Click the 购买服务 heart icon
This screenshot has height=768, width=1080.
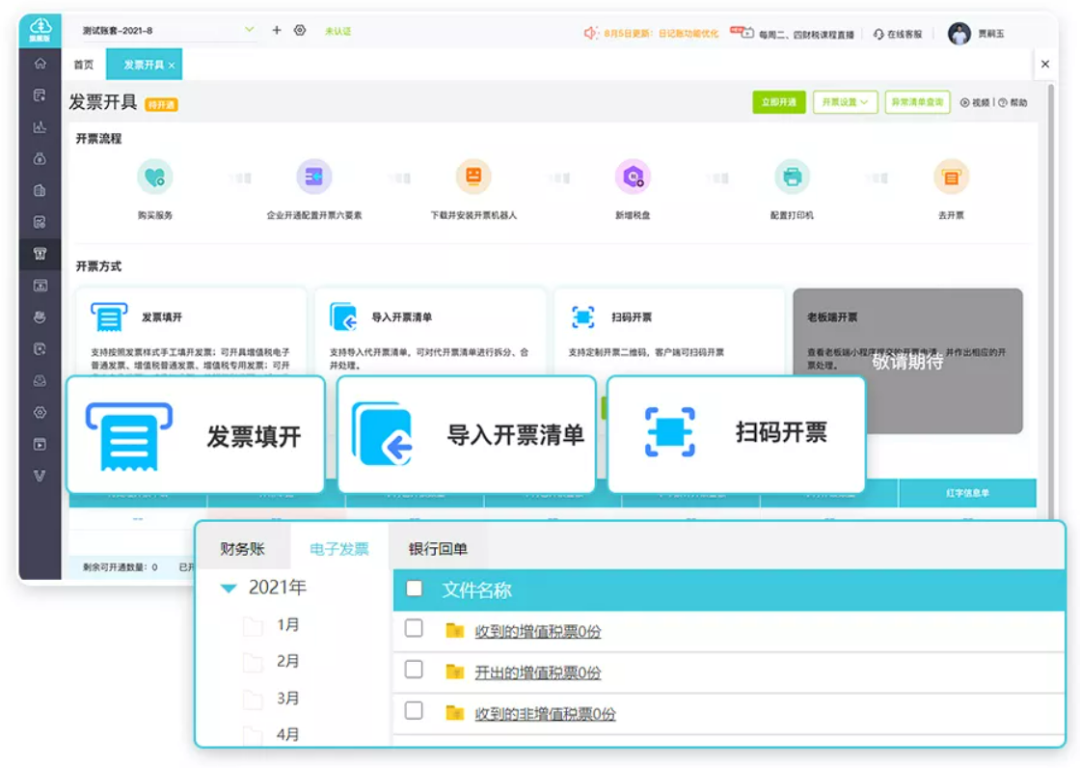pyautogui.click(x=154, y=176)
